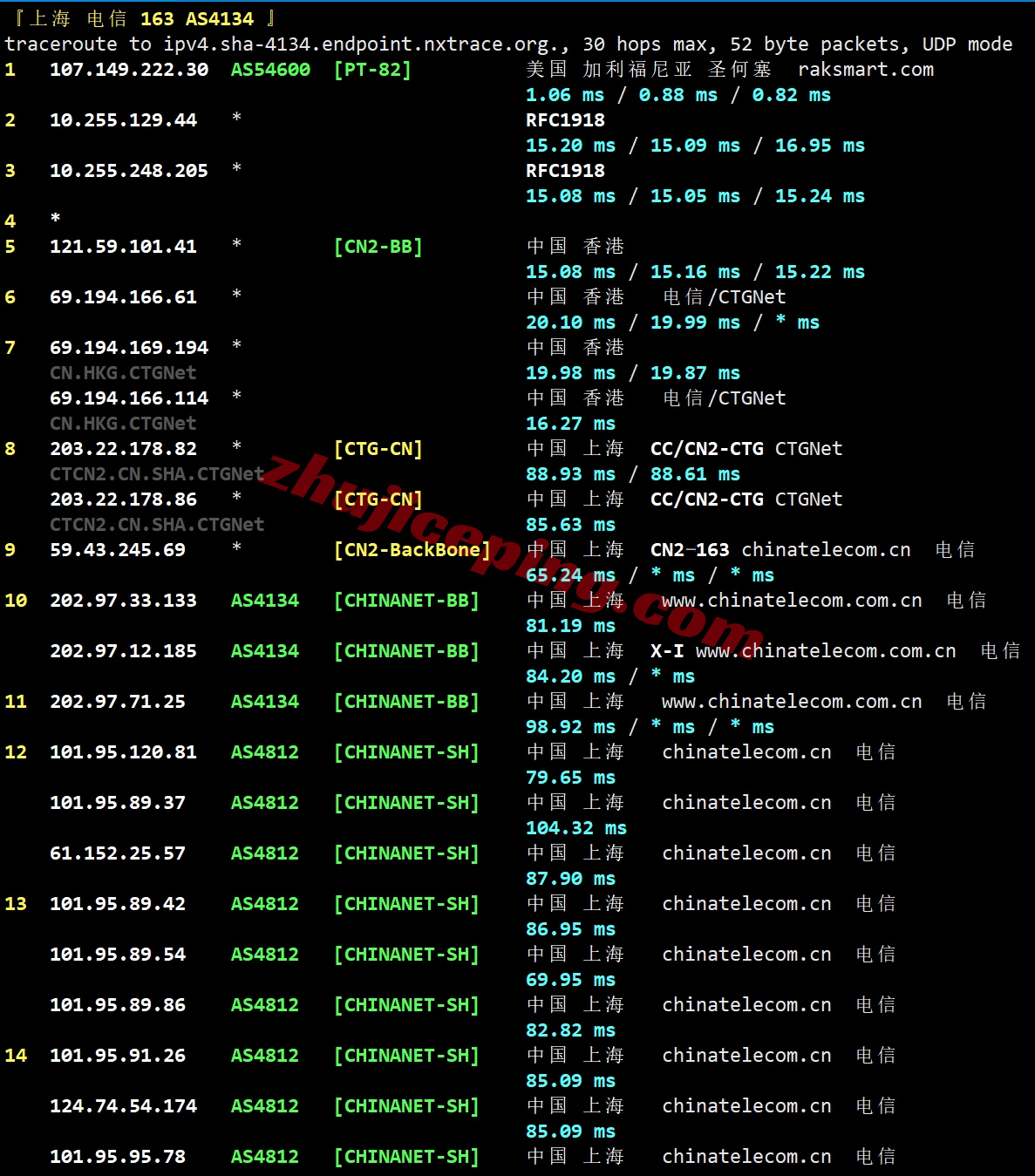Click the [CN2-BB] tag on hop 5

(378, 247)
